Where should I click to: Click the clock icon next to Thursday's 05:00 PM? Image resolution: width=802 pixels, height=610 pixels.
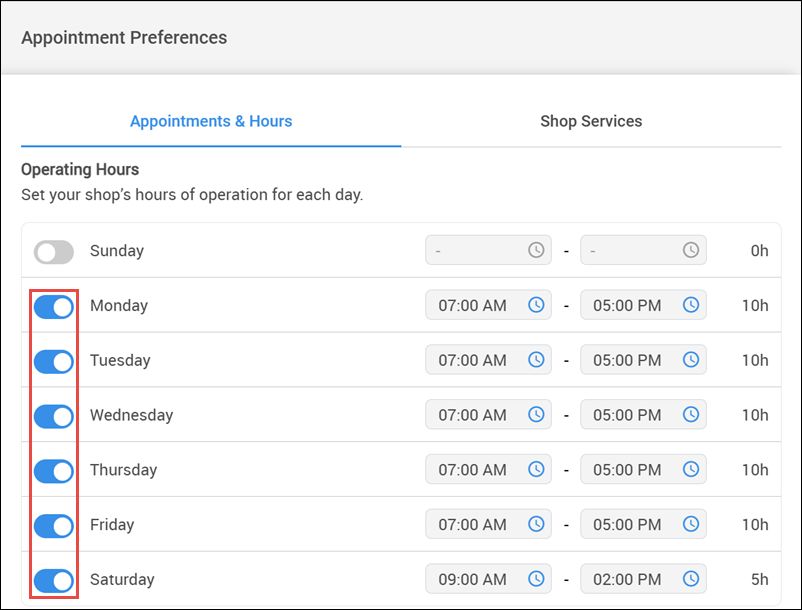pyautogui.click(x=690, y=469)
